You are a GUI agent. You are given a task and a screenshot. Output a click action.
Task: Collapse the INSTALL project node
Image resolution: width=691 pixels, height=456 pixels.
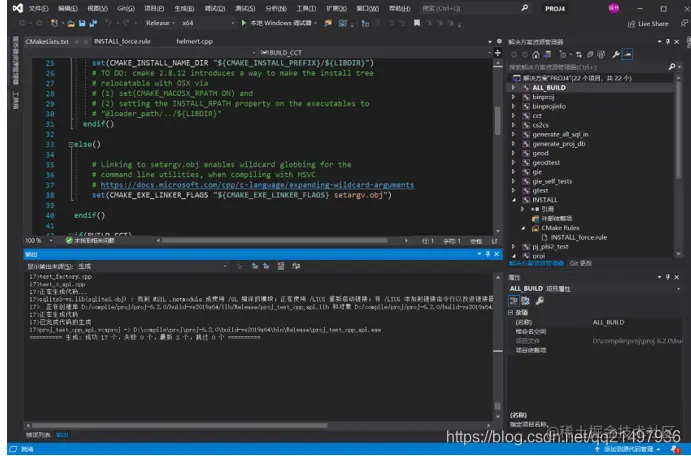(x=514, y=200)
